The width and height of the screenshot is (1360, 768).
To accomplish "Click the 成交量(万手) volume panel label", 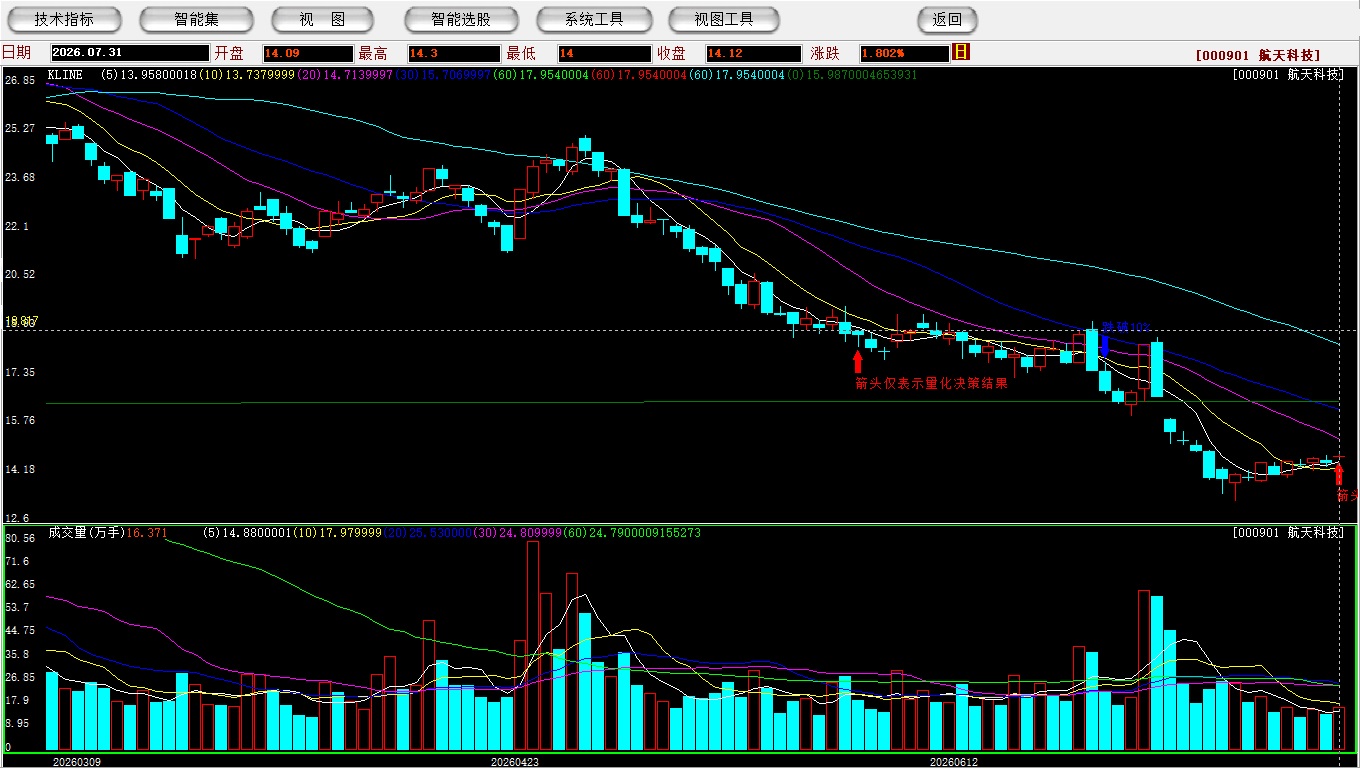I will [86, 533].
